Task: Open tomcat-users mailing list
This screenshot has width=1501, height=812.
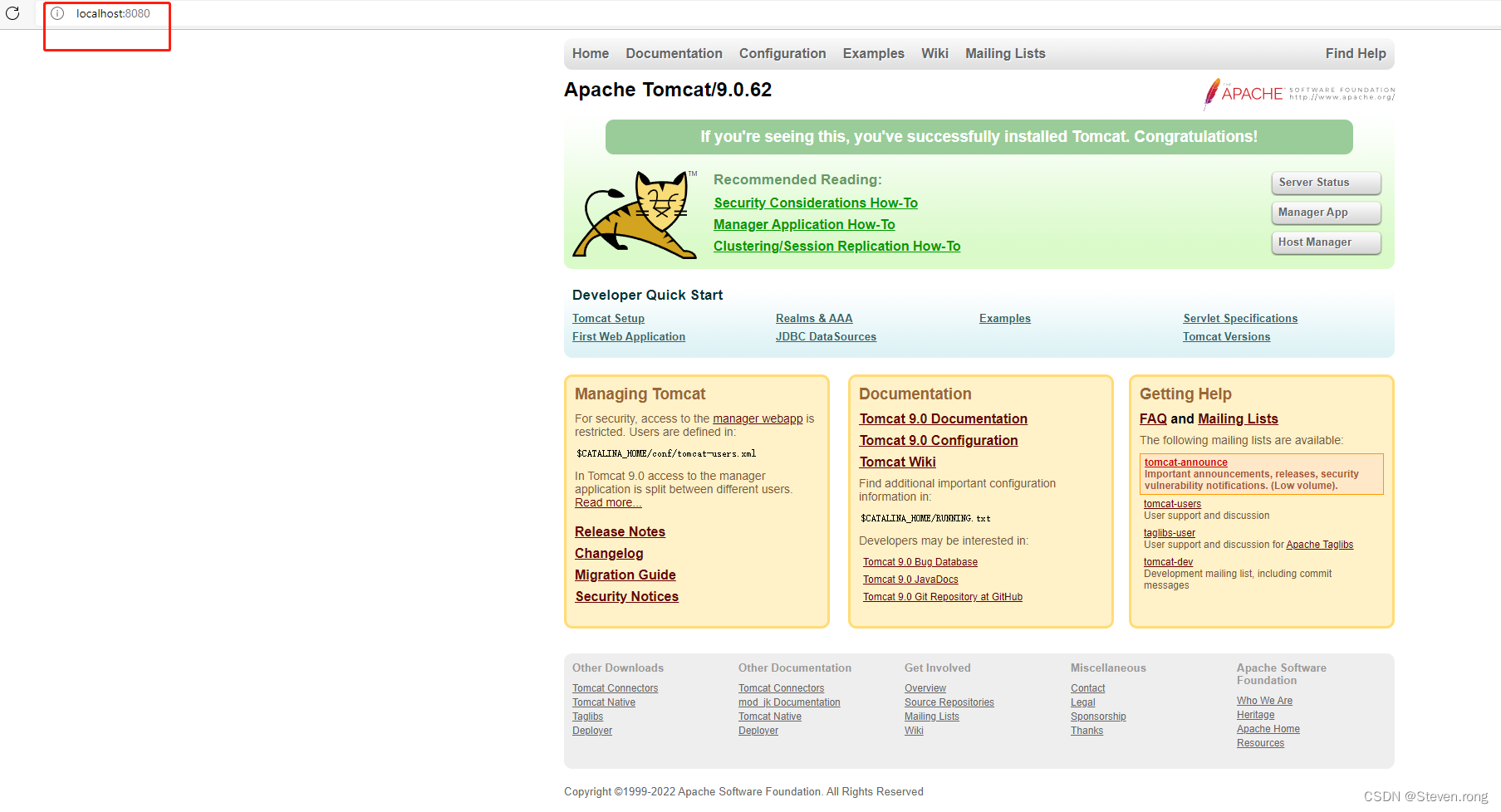Action: [1172, 504]
